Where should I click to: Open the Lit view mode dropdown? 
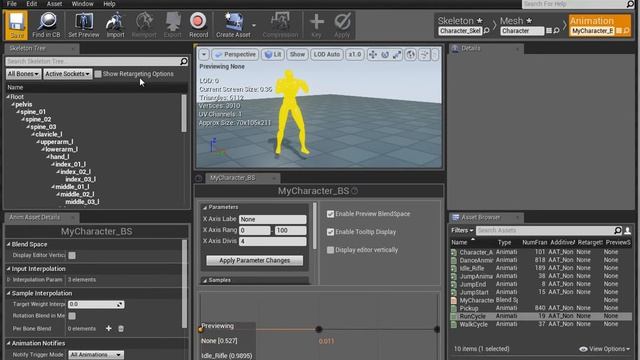tap(273, 54)
